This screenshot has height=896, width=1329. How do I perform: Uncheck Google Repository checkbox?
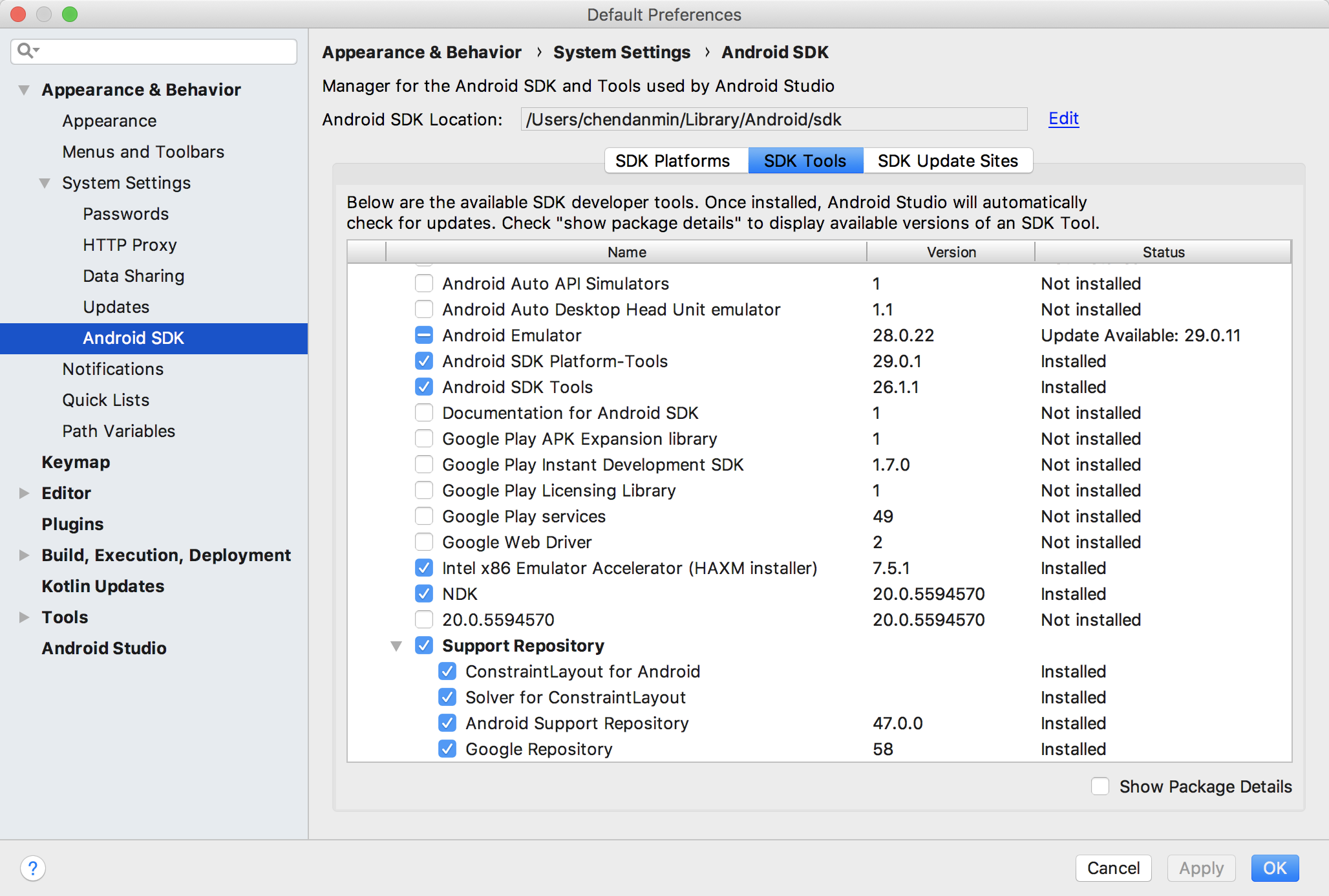tap(447, 749)
